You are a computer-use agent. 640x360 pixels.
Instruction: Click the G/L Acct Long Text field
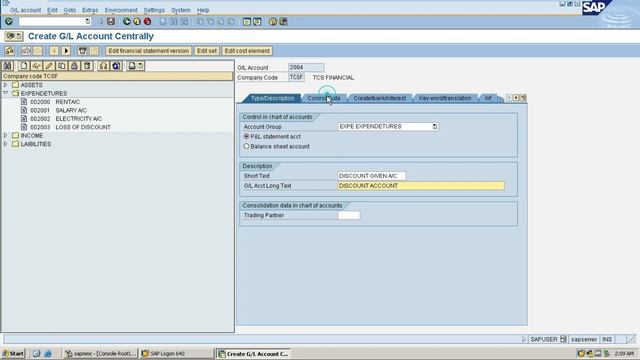421,186
